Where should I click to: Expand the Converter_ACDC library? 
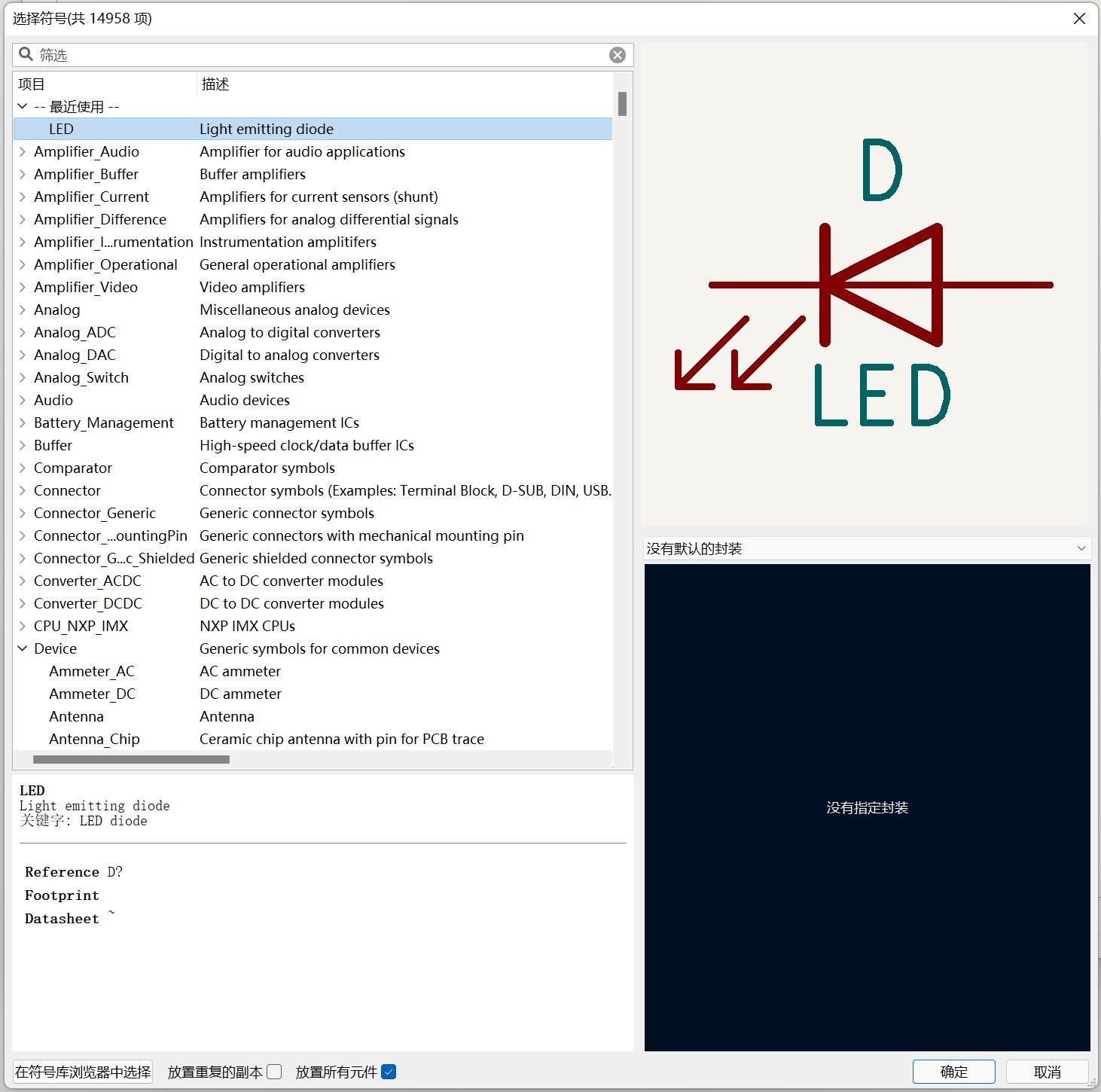pyautogui.click(x=23, y=581)
